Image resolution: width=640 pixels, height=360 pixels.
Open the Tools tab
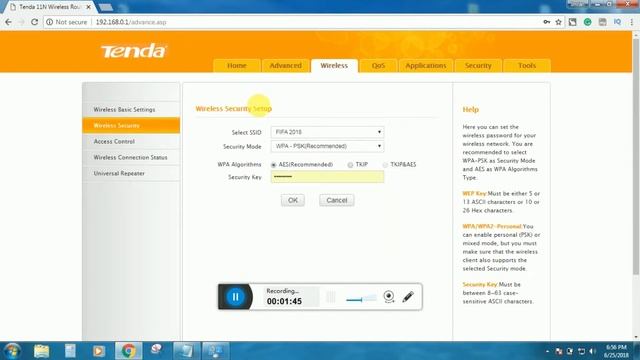coord(527,65)
